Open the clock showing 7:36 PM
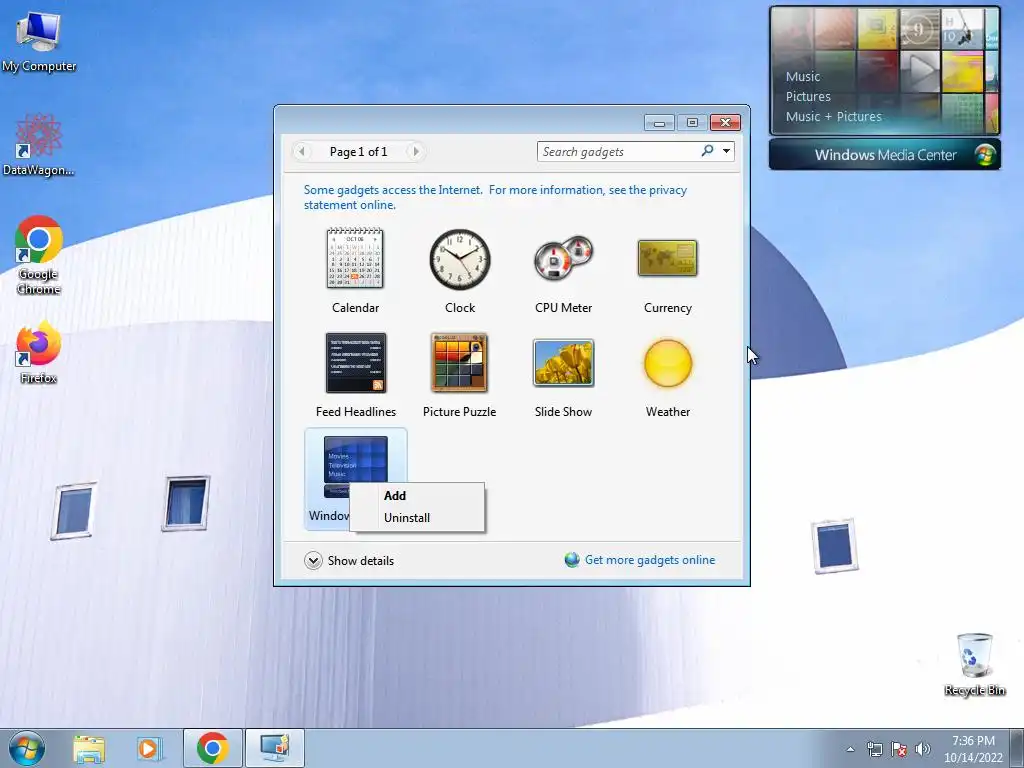The width and height of the screenshot is (1024, 768). 973,749
